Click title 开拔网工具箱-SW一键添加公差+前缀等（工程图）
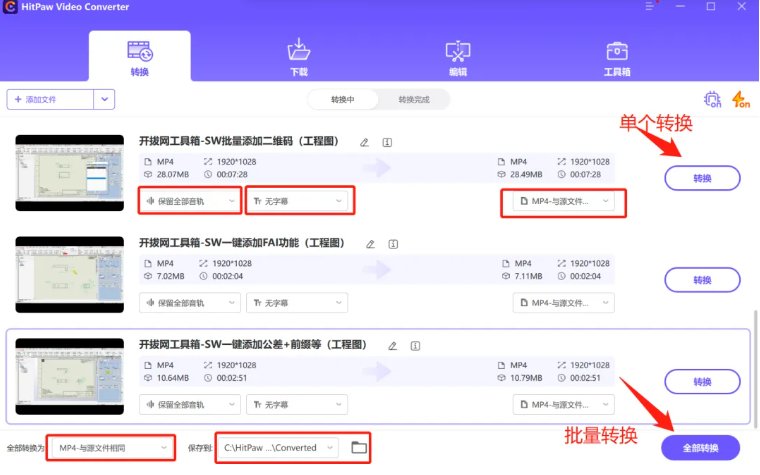The height and width of the screenshot is (475, 760). click(253, 345)
